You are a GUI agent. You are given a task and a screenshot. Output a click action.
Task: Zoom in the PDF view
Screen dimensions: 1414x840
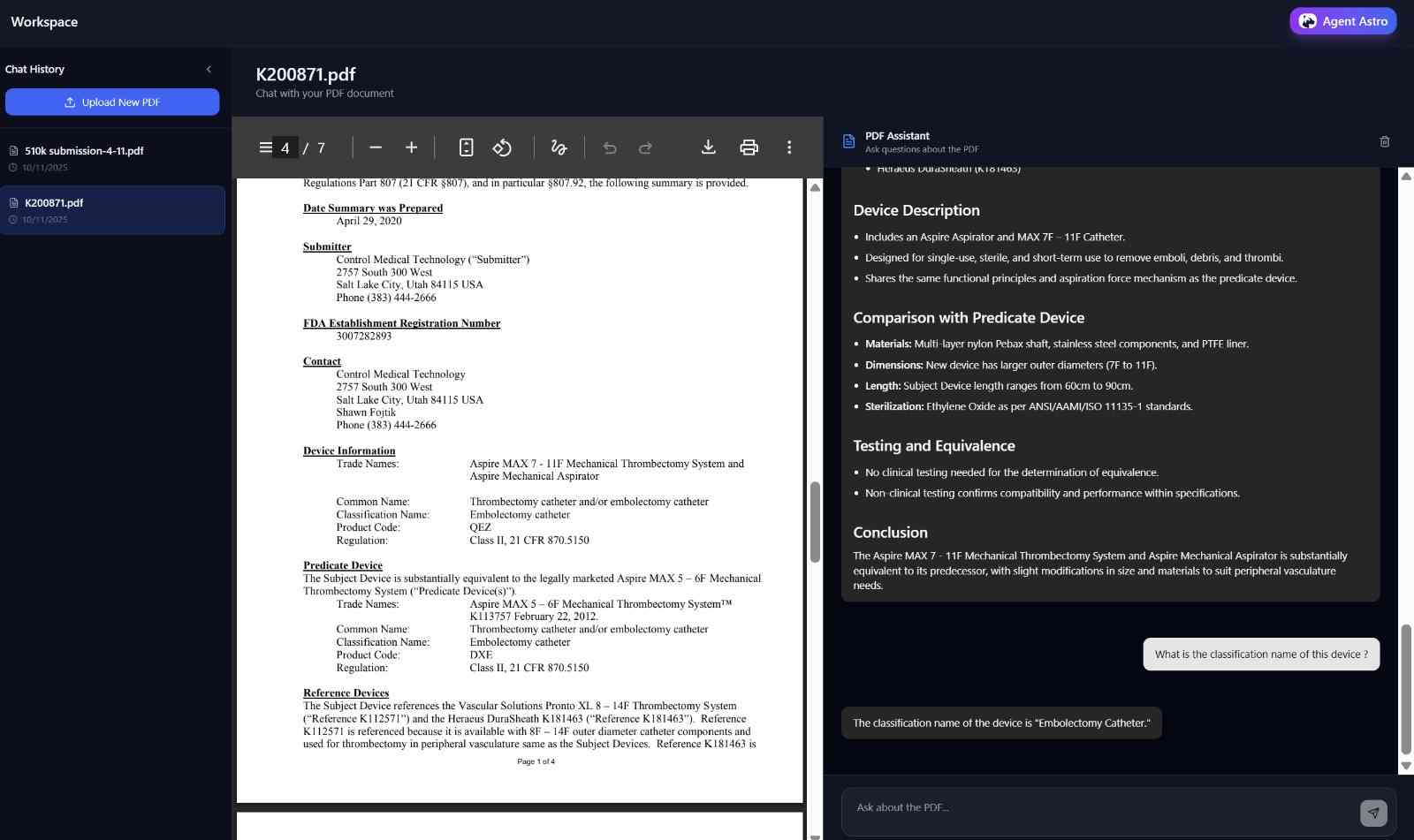click(x=411, y=148)
